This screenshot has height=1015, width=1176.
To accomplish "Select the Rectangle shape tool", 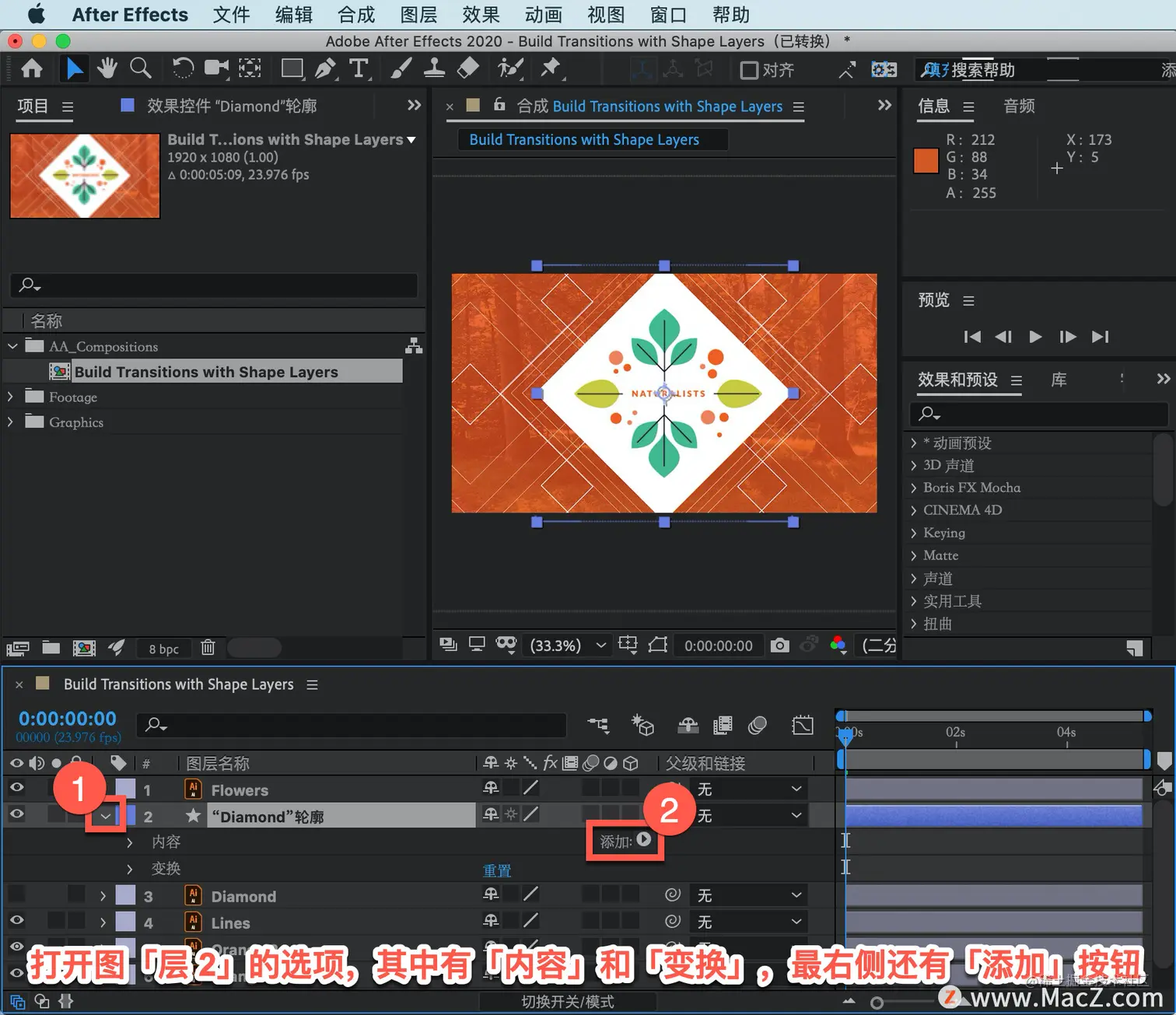I will 292,69.
